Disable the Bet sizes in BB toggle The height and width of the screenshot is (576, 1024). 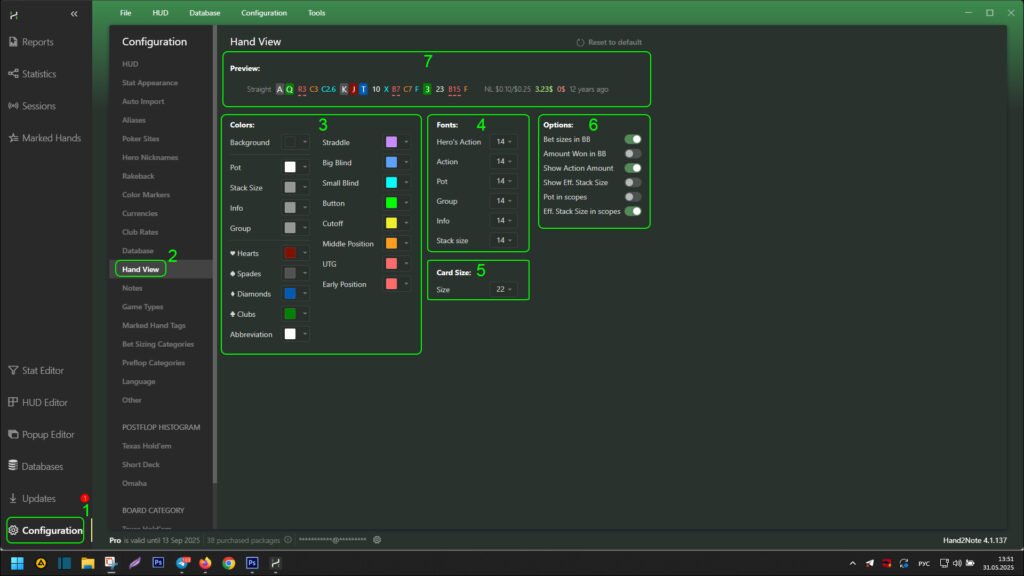(x=632, y=140)
